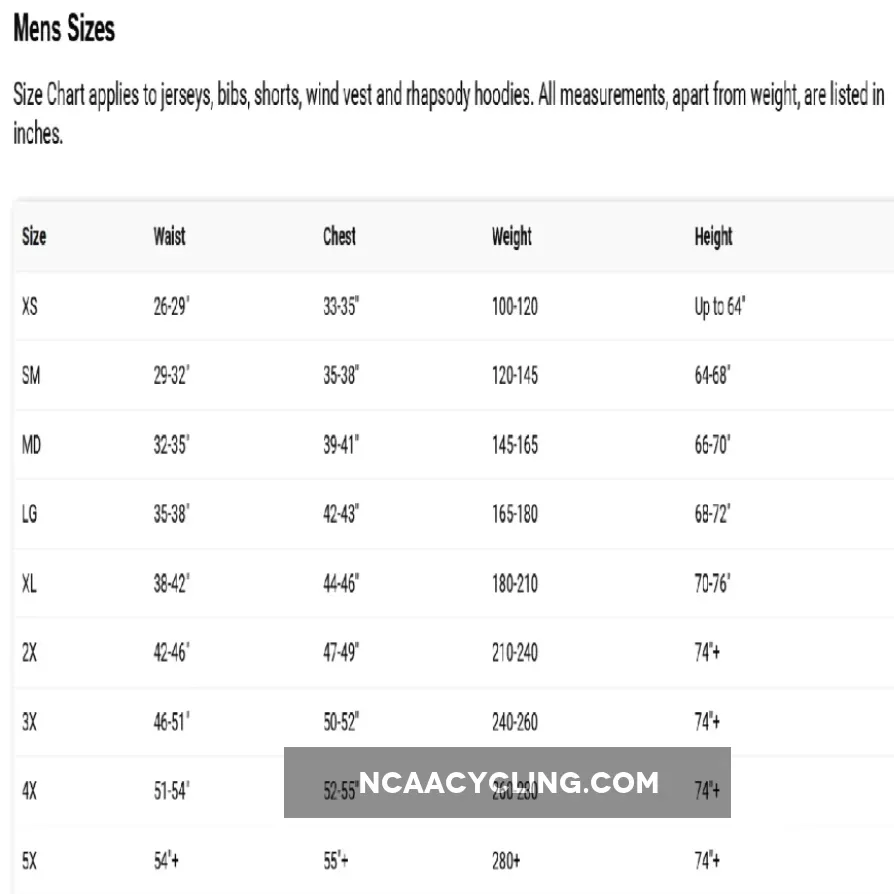Select the 5X size label
The width and height of the screenshot is (894, 894).
[30, 859]
